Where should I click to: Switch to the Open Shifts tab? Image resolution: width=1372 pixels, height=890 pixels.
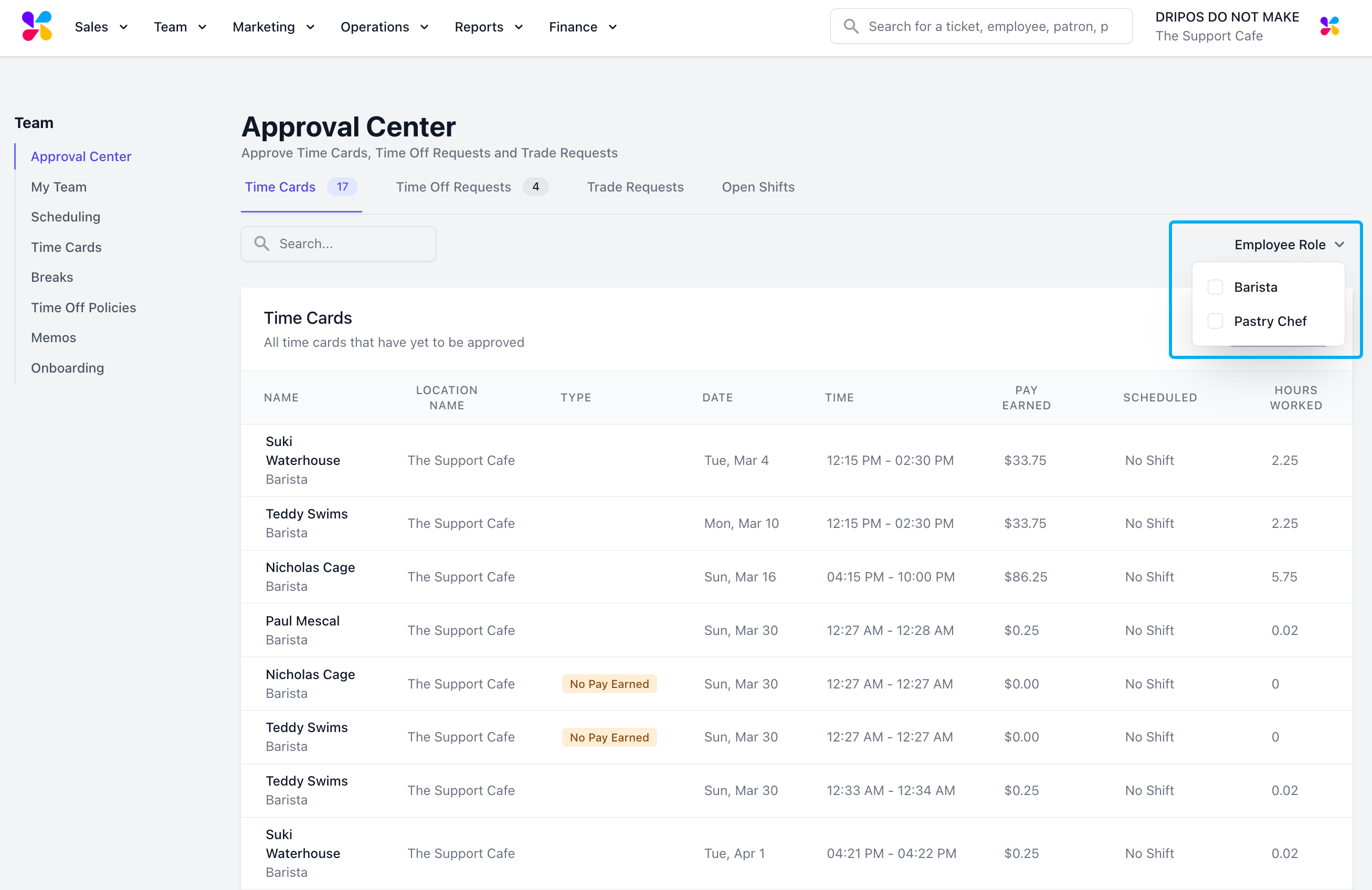[757, 187]
